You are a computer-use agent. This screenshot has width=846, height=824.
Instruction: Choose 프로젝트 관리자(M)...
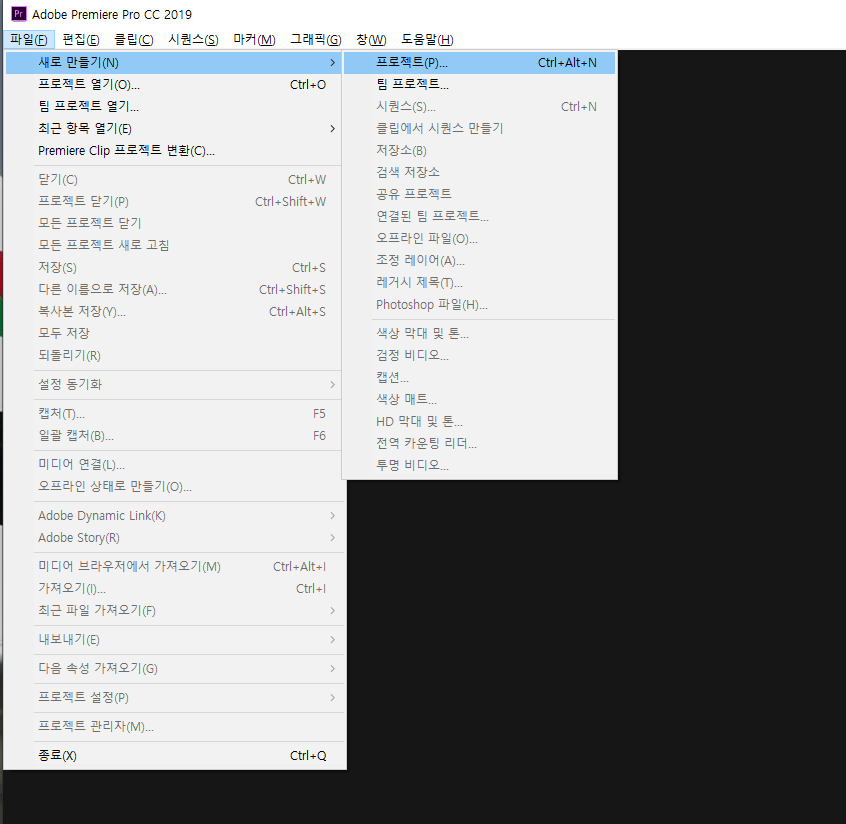click(175, 727)
